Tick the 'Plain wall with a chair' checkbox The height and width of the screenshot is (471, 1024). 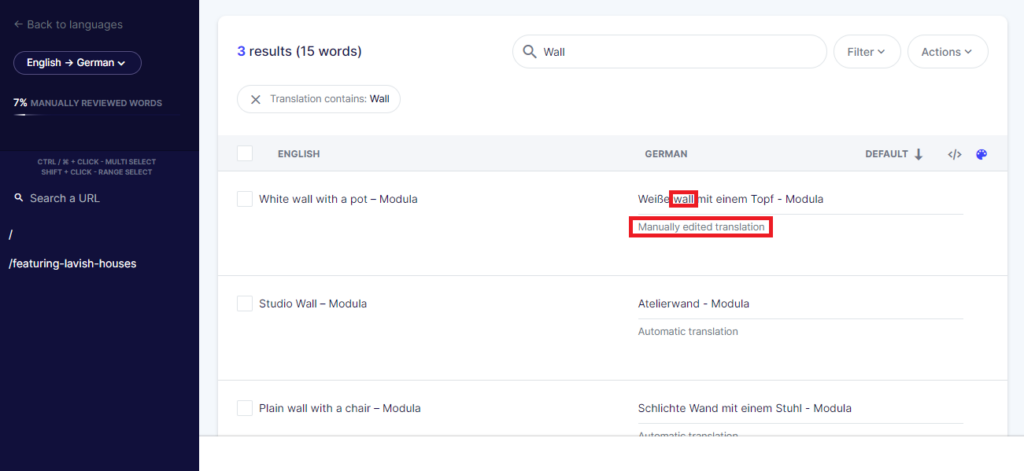click(245, 408)
